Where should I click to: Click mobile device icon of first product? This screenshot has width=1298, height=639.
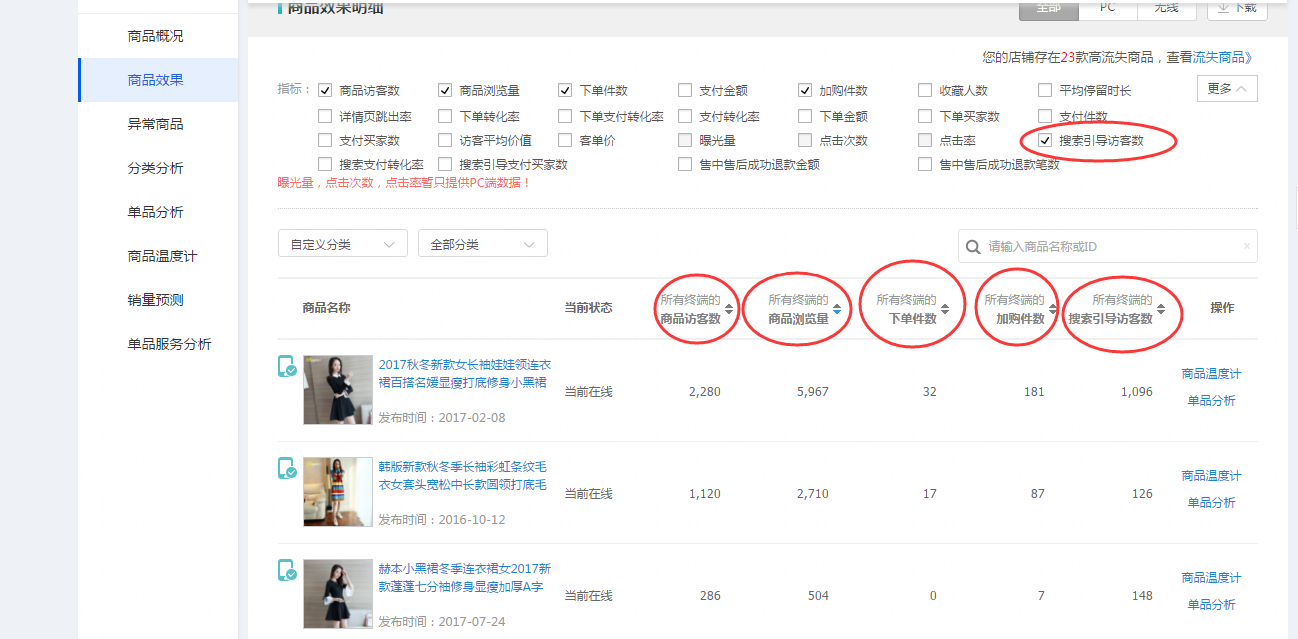(287, 367)
